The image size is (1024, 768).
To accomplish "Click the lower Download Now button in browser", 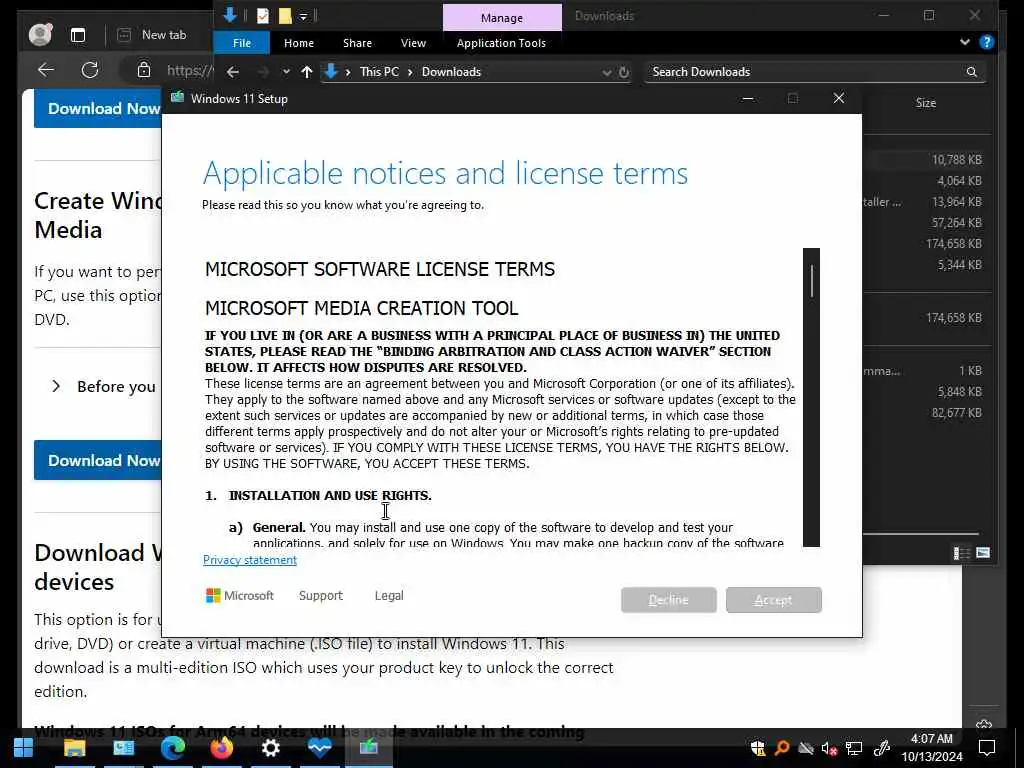I will pyautogui.click(x=98, y=460).
